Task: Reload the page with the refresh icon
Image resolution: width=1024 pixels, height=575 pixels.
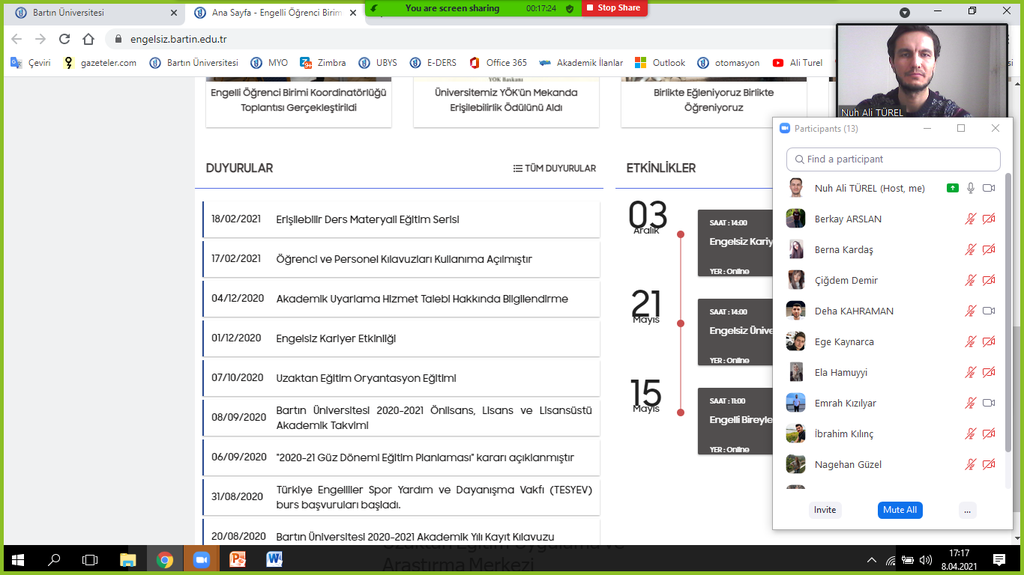Action: (64, 39)
